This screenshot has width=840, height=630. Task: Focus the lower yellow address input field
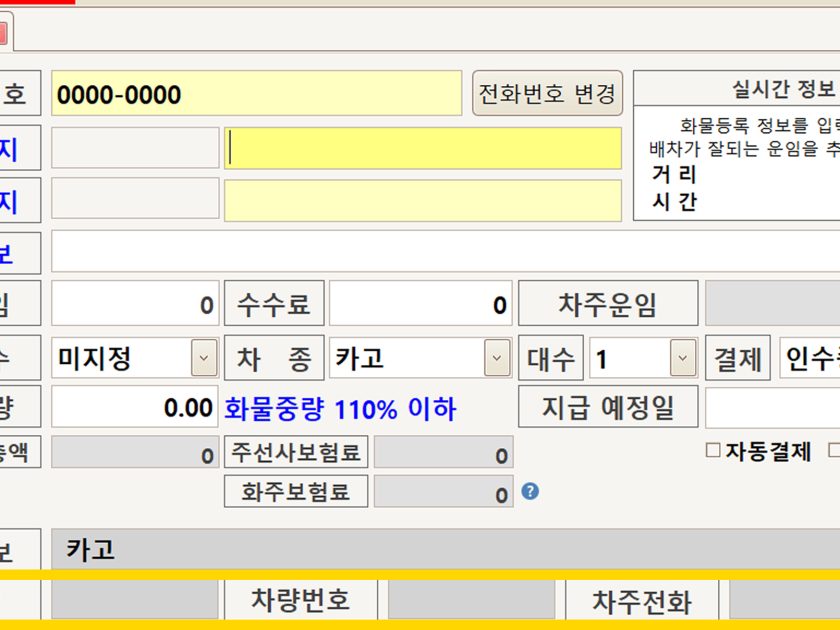(x=422, y=201)
